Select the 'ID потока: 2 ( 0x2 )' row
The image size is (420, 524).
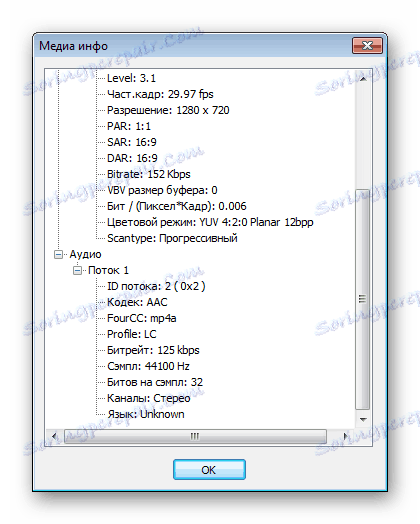pyautogui.click(x=156, y=287)
